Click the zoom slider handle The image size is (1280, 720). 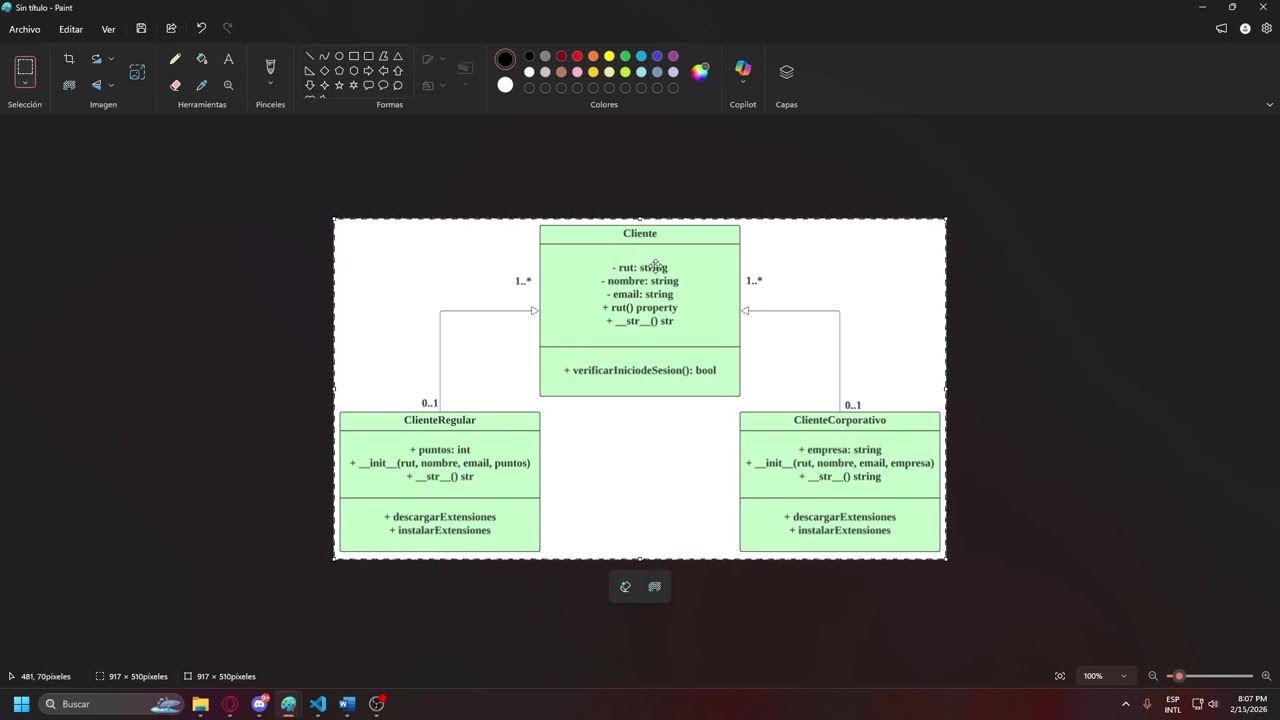coord(1179,676)
